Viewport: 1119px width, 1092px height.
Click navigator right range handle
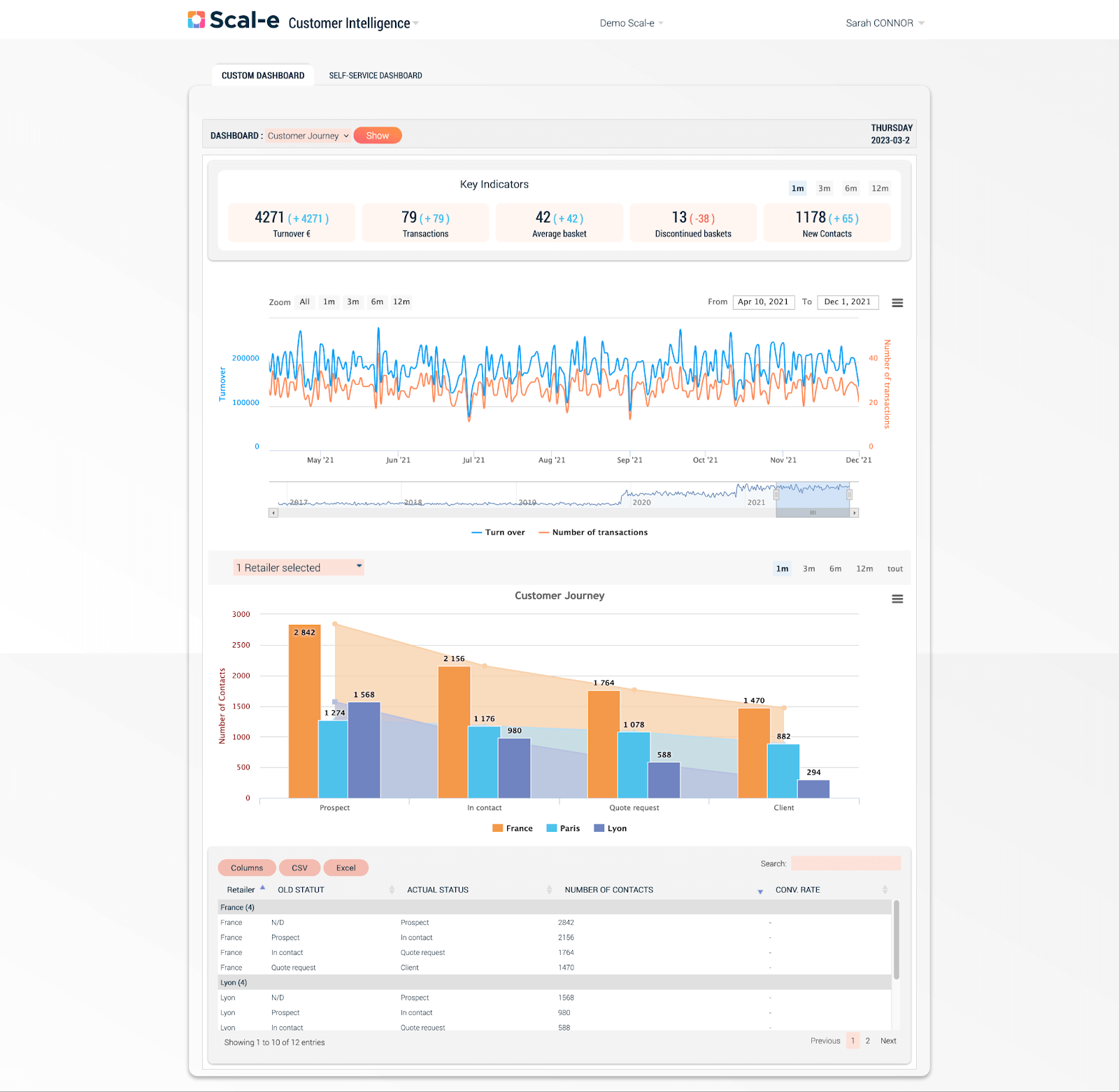pyautogui.click(x=850, y=495)
